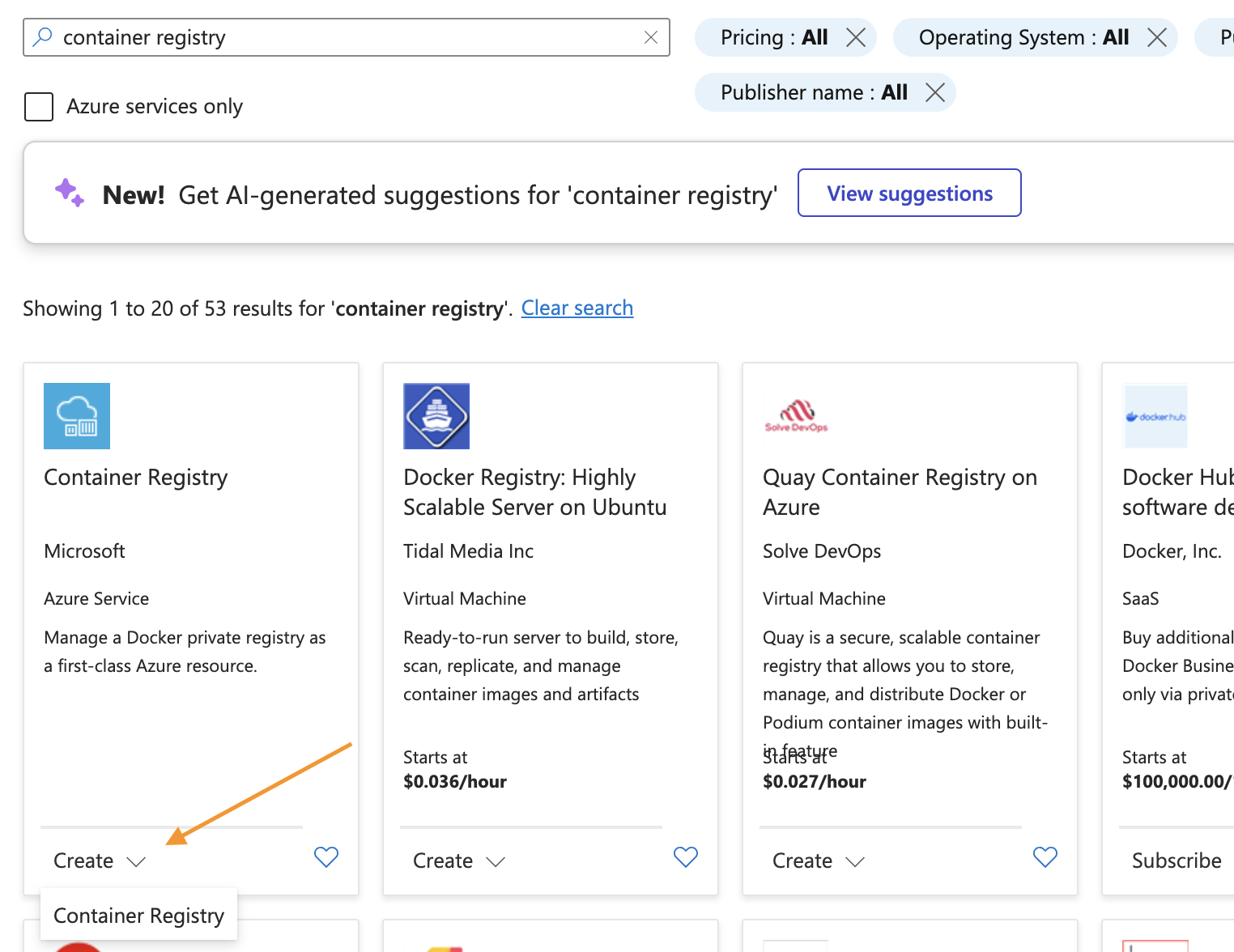
Task: Click the Showing 1 to 20 results text
Action: (x=267, y=308)
